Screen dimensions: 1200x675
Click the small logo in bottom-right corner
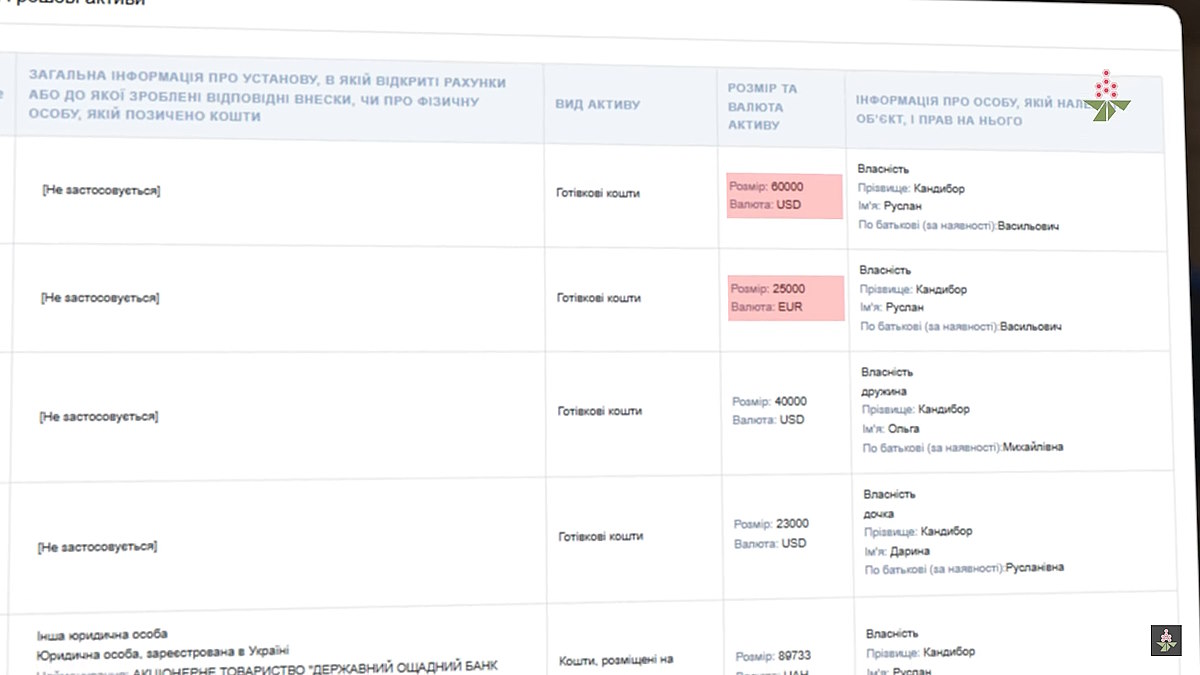point(1165,640)
